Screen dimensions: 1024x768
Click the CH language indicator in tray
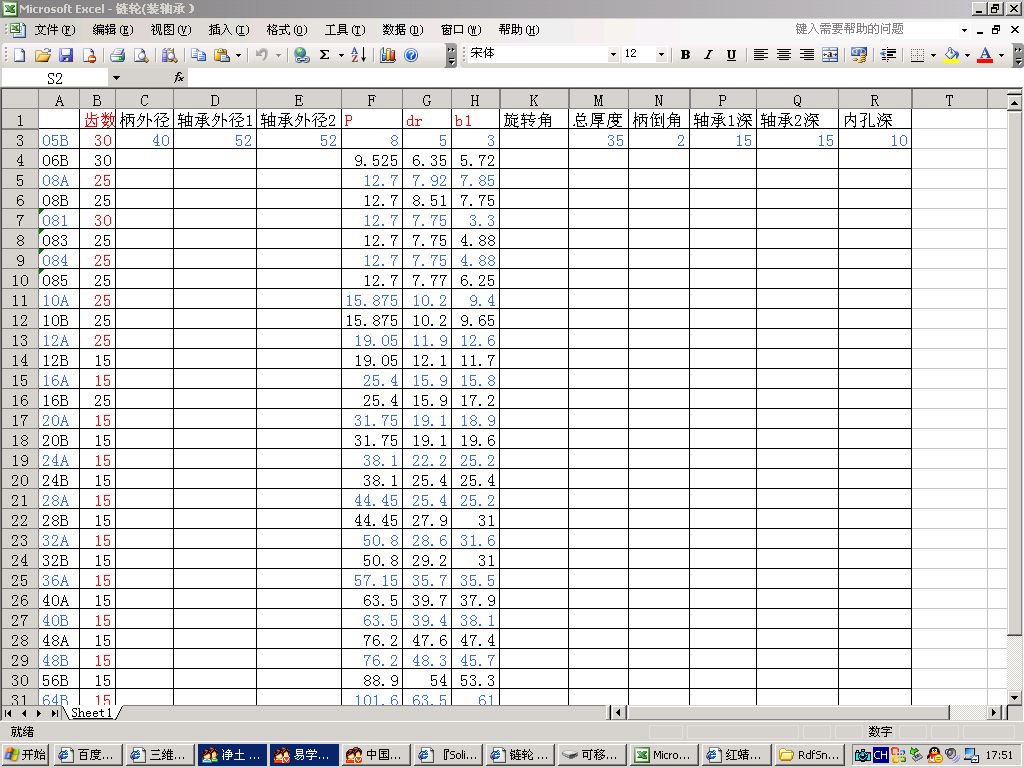coord(881,755)
